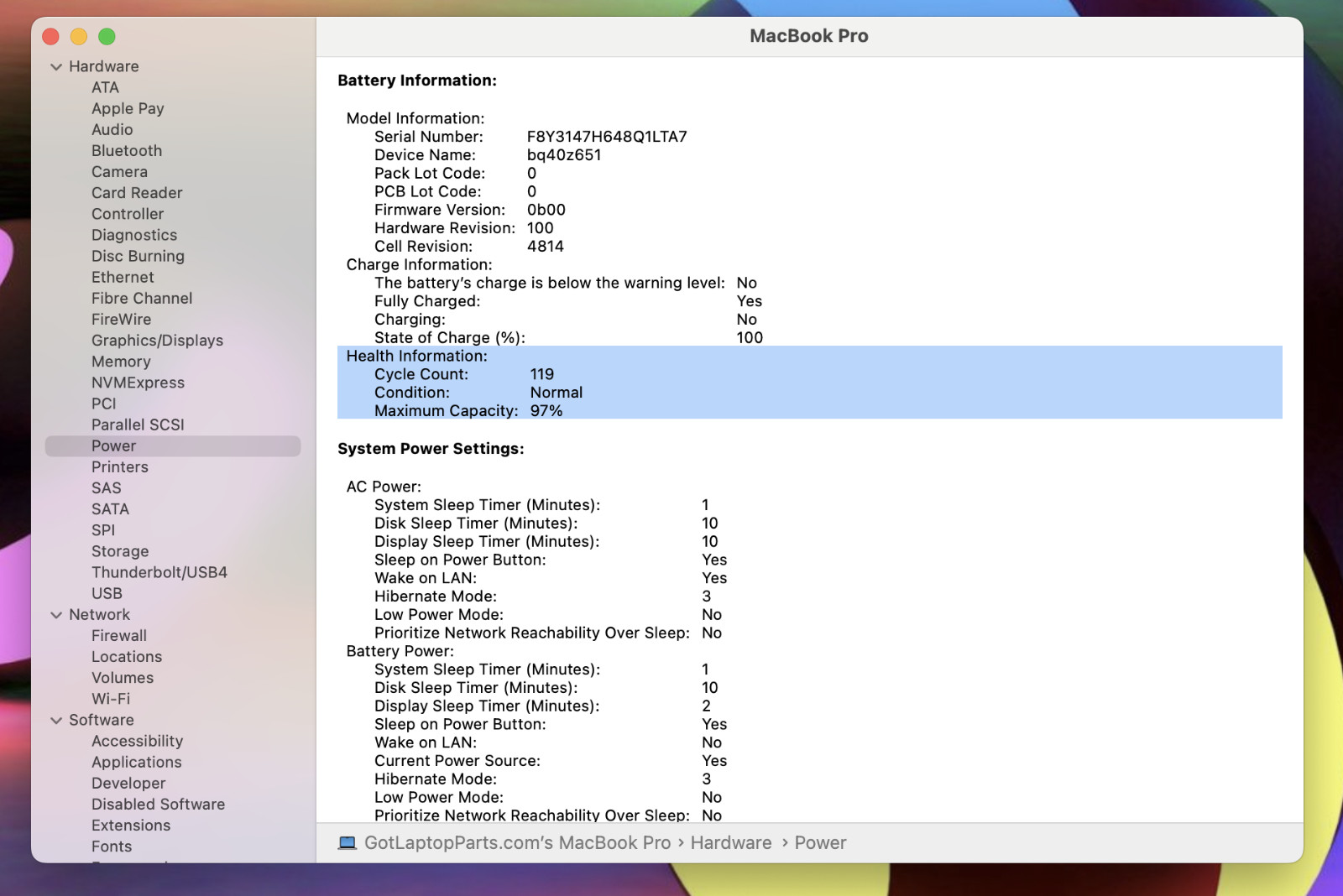Select Apple Pay in the sidebar
This screenshot has width=1343, height=896.
click(128, 108)
